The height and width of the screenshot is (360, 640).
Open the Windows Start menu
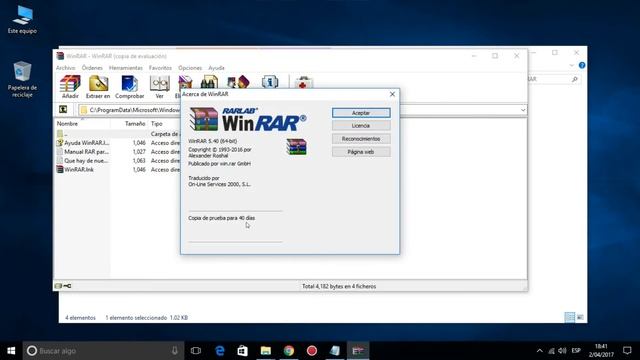pos(11,351)
